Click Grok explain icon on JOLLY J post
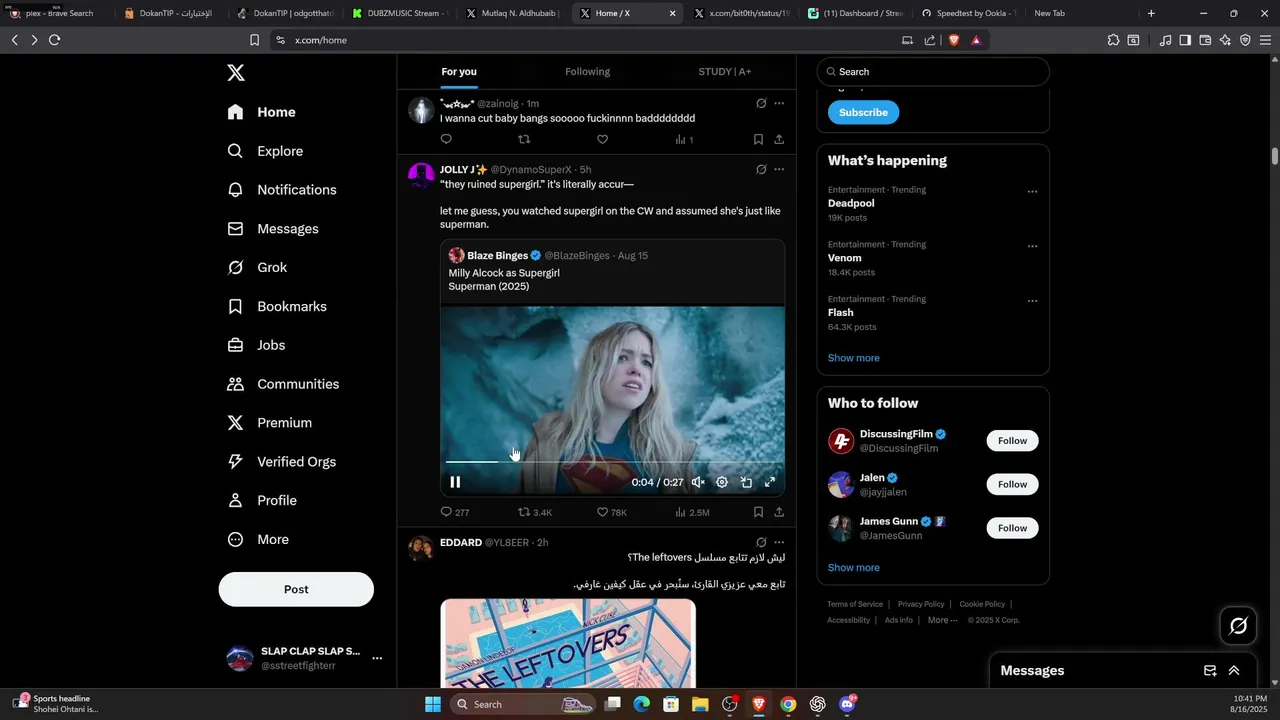Screen dimensions: 1280x720 [x=761, y=169]
